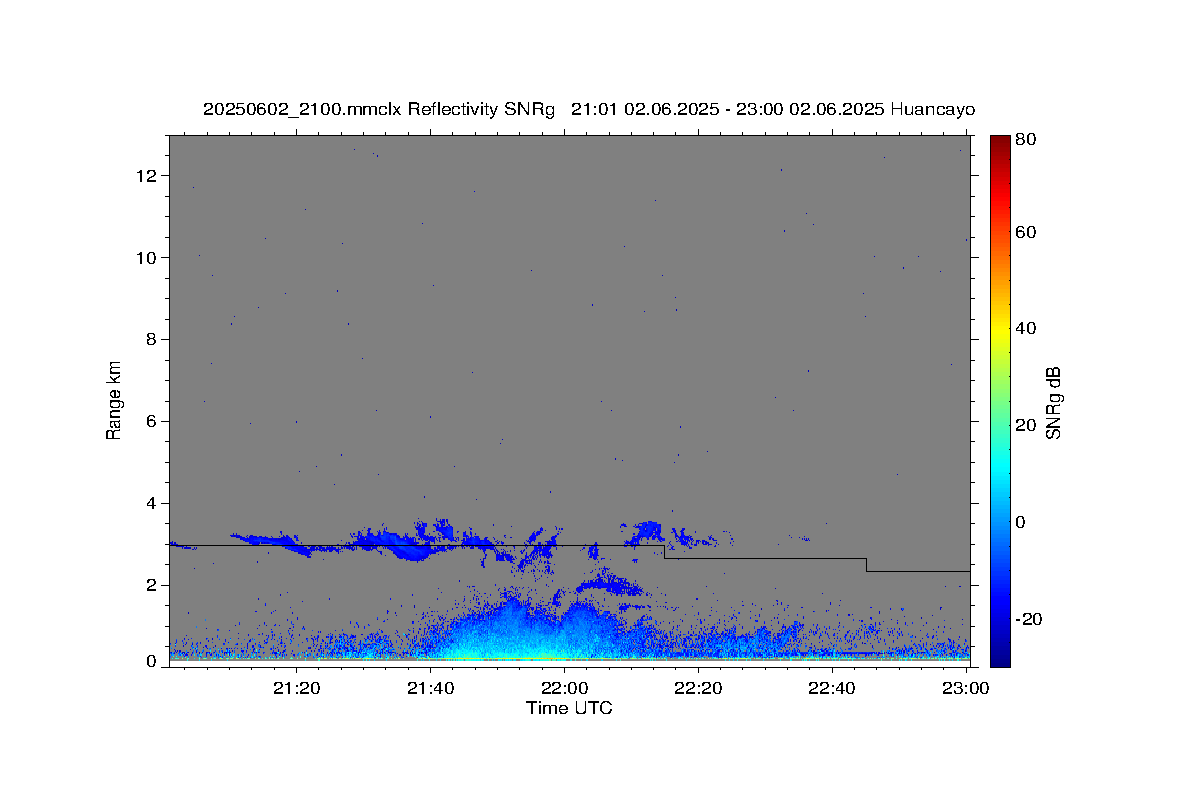Screen dimensions: 1200x800
Task: Click the 'Range km' y-axis label
Action: pyautogui.click(x=114, y=400)
